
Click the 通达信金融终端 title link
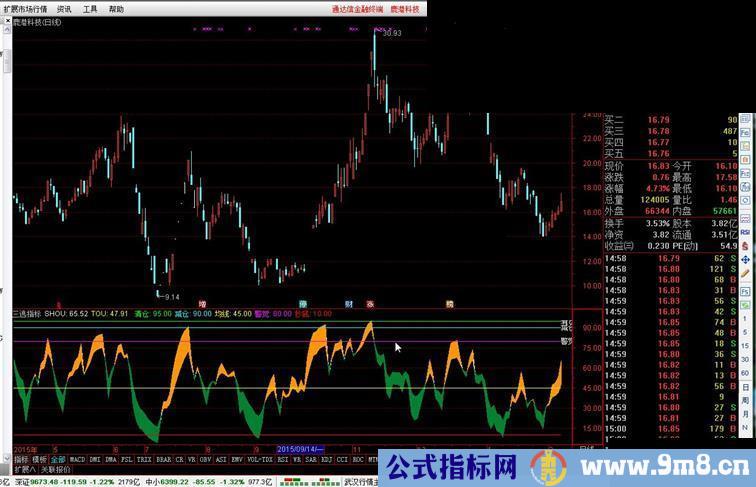click(358, 8)
